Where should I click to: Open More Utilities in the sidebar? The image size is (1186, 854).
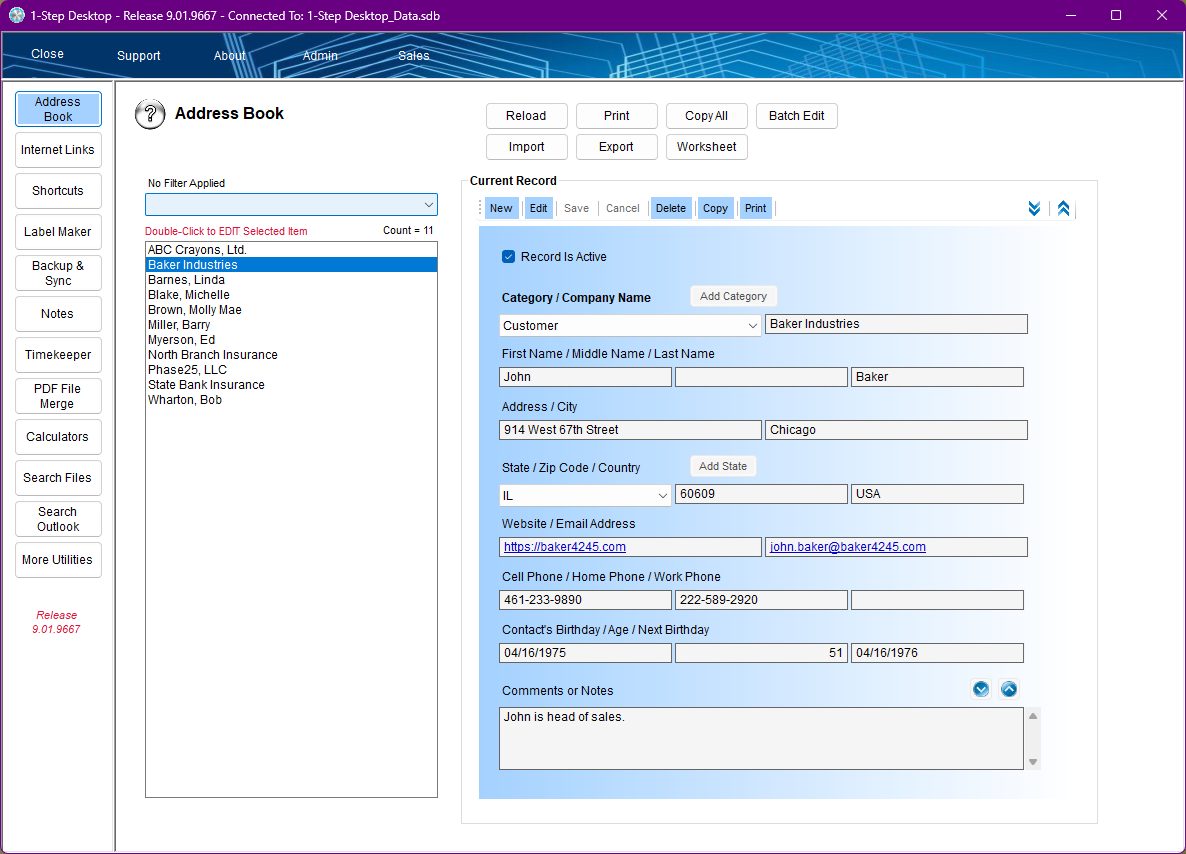coord(58,560)
